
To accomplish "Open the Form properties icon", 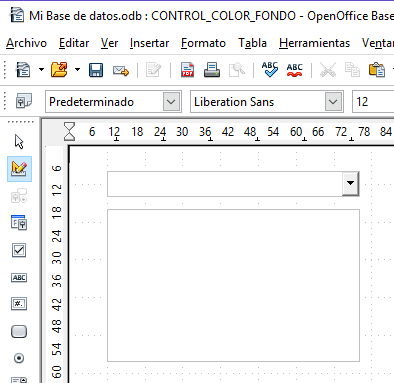I will click(x=19, y=223).
